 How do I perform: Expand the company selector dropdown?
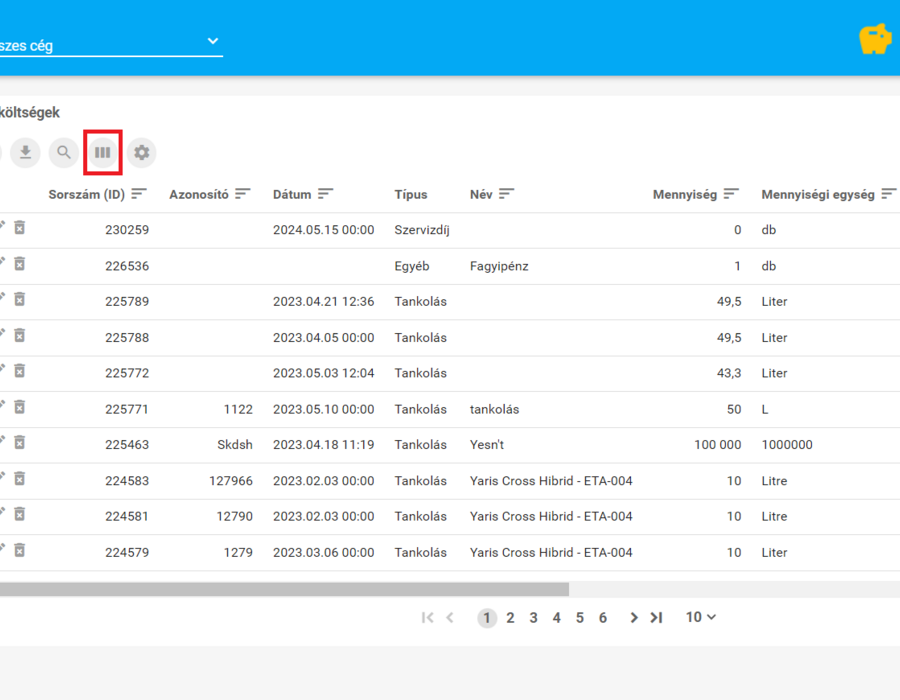213,41
